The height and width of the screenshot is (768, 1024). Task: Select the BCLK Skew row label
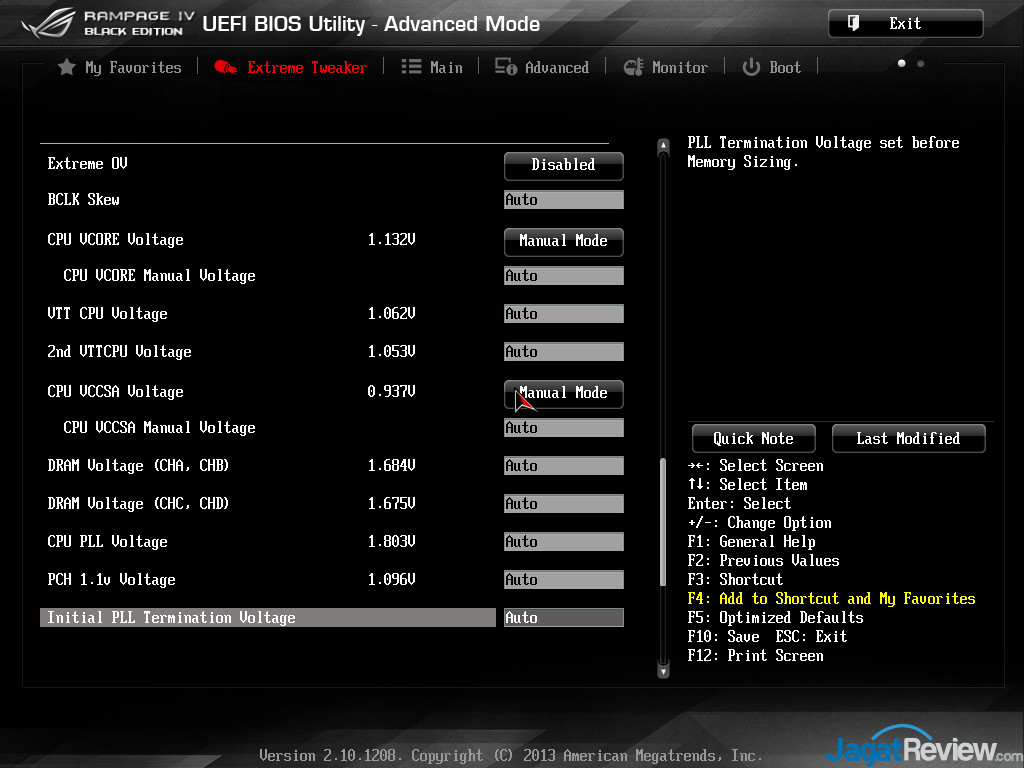click(x=84, y=199)
